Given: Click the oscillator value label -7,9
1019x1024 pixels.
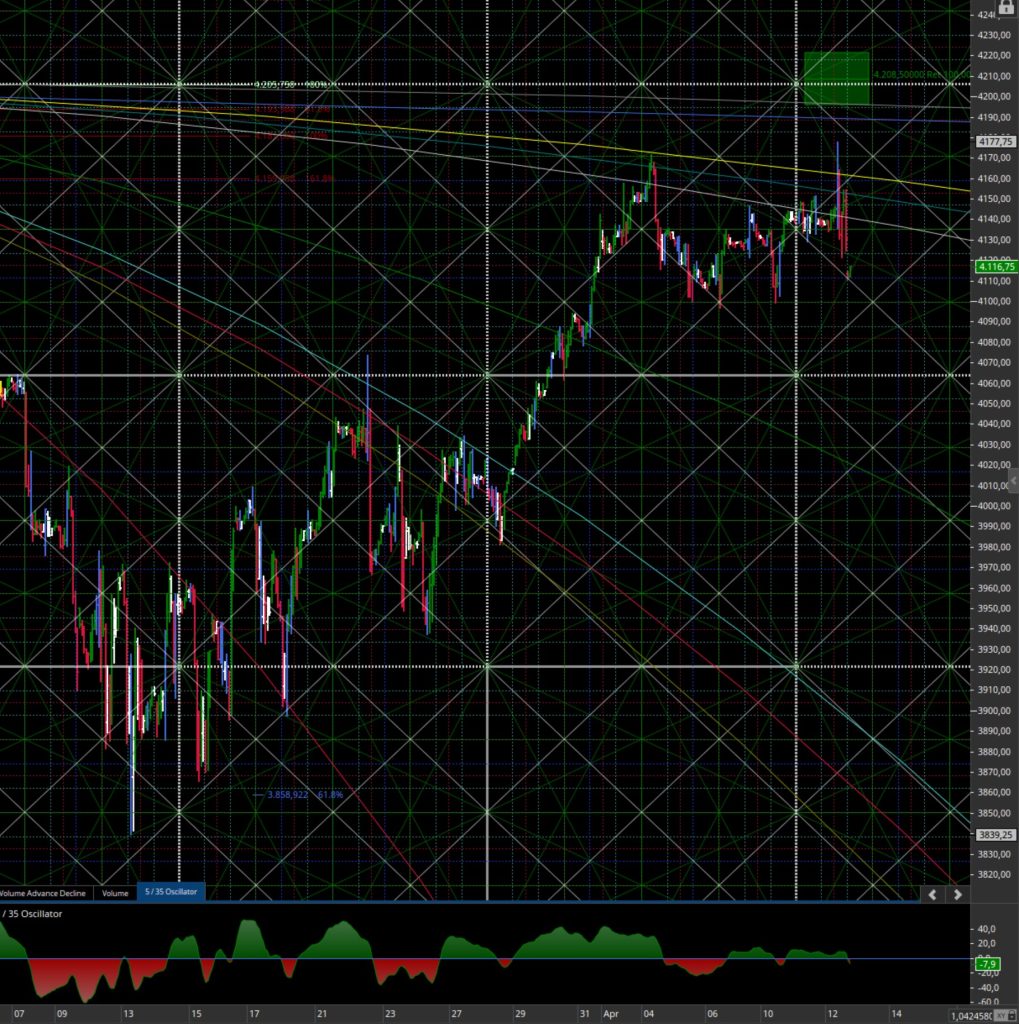Looking at the screenshot, I should 988,964.
